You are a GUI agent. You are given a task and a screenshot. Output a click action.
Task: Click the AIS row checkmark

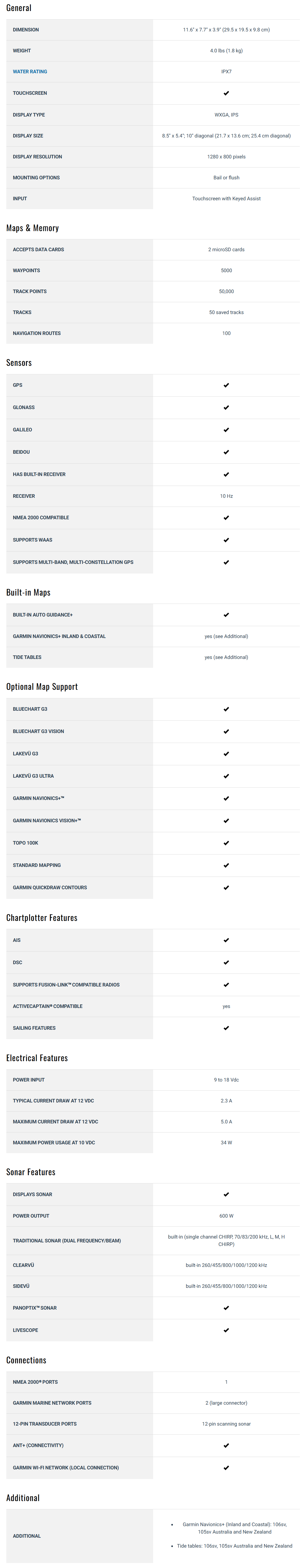(226, 940)
